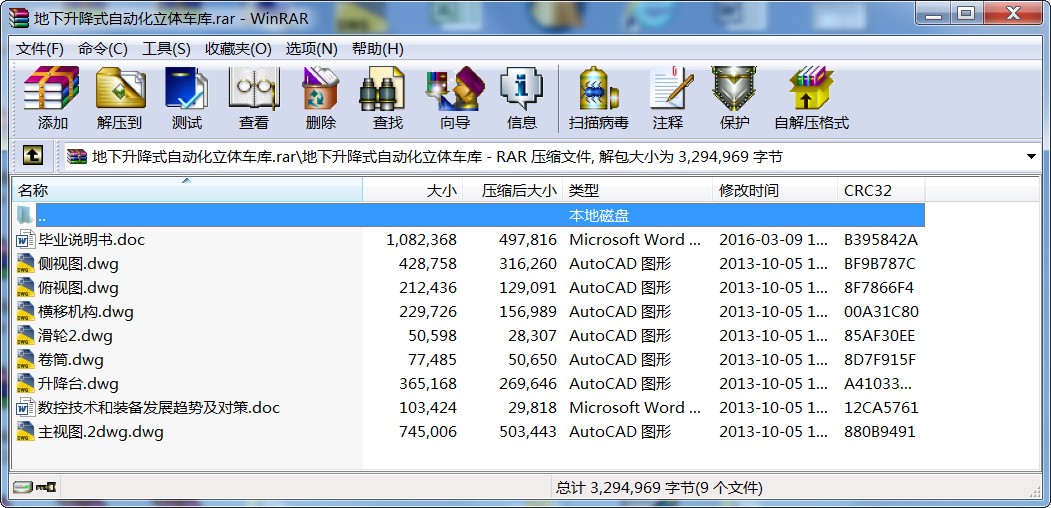Click the window maximize button
This screenshot has height=508, width=1051.
click(966, 13)
